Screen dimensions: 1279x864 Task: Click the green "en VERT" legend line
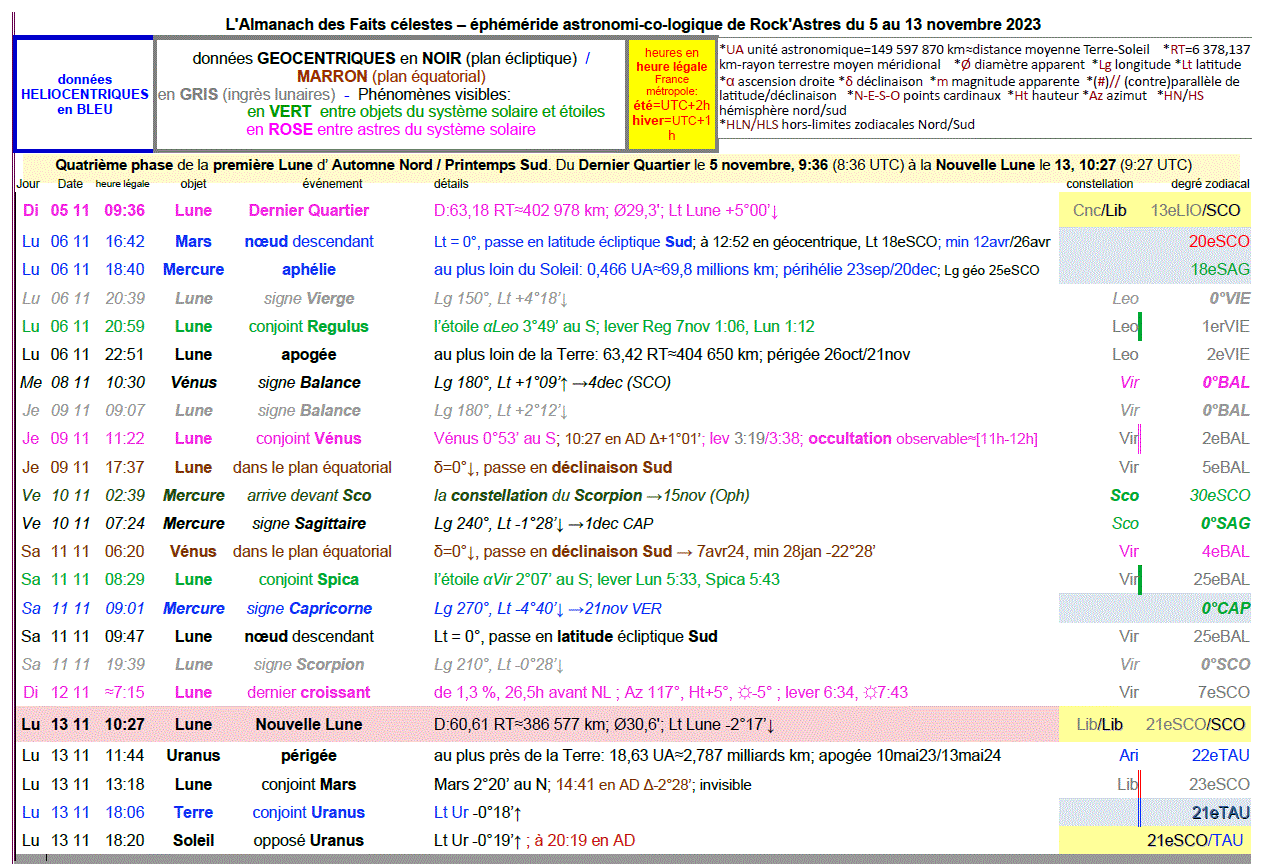(425, 112)
